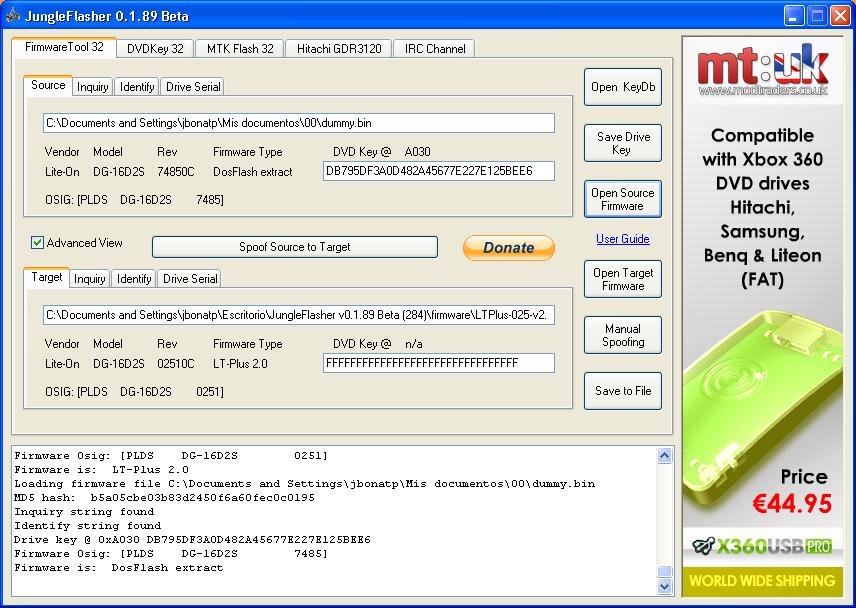Viewport: 856px width, 608px height.
Task: Switch to the MTK Flash 32 tab
Action: (240, 49)
